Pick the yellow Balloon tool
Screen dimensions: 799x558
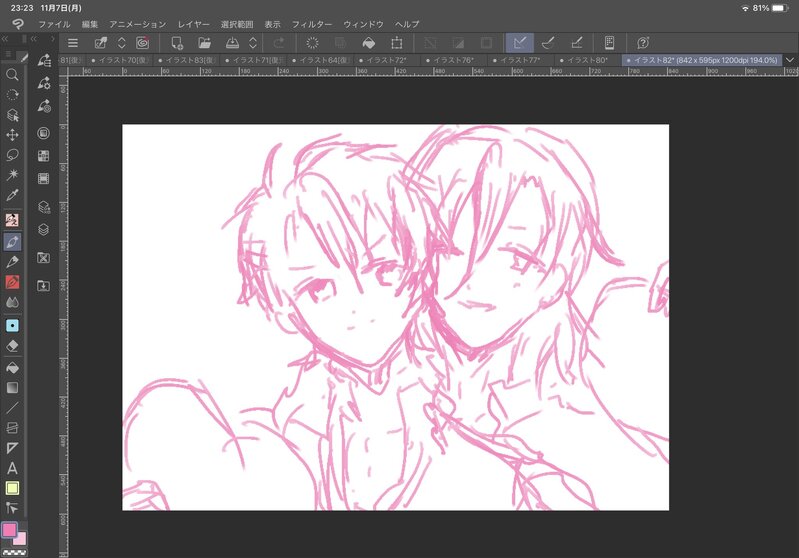click(12, 488)
